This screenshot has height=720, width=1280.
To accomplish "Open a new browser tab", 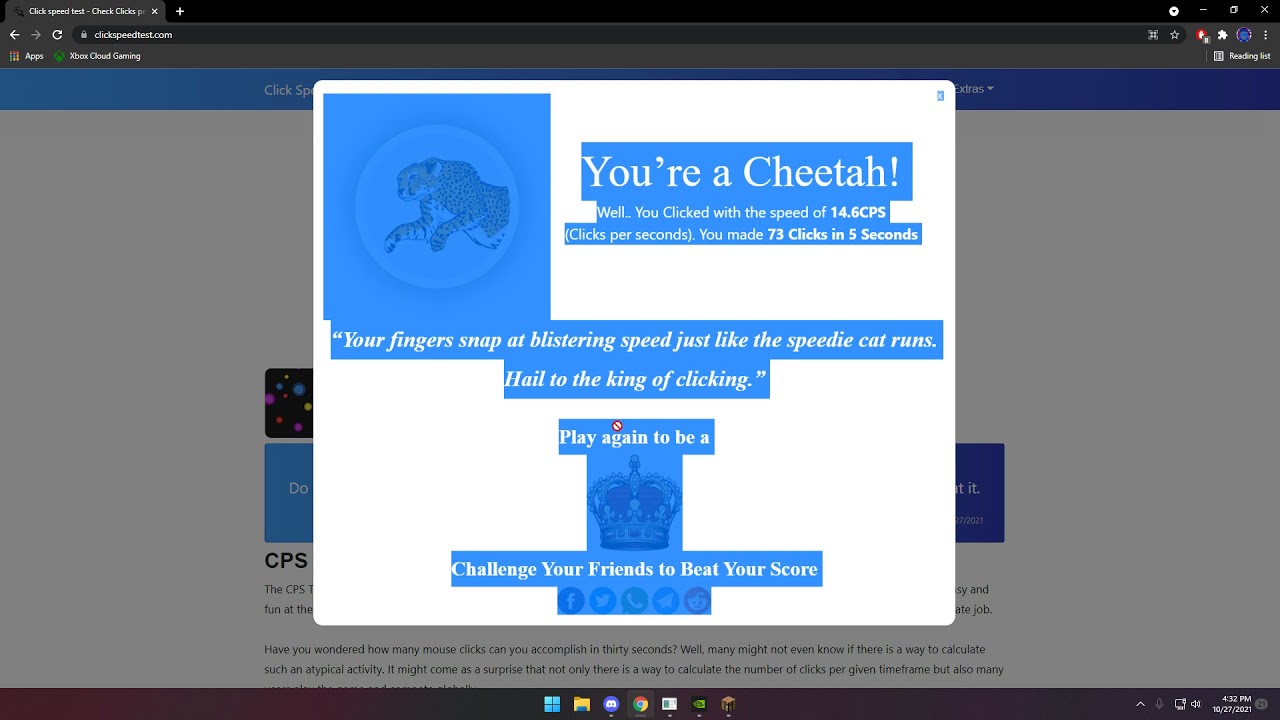I will [180, 11].
